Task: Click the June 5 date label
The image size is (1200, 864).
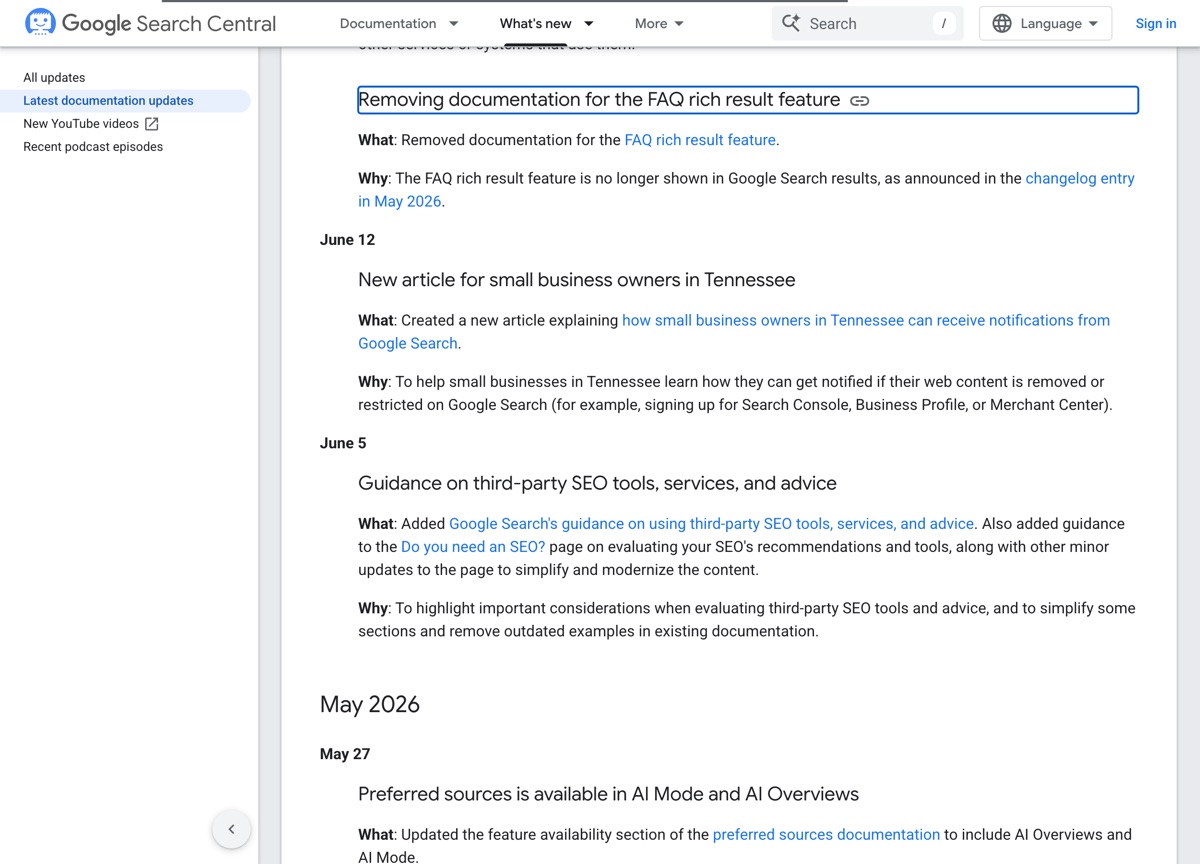Action: (343, 443)
